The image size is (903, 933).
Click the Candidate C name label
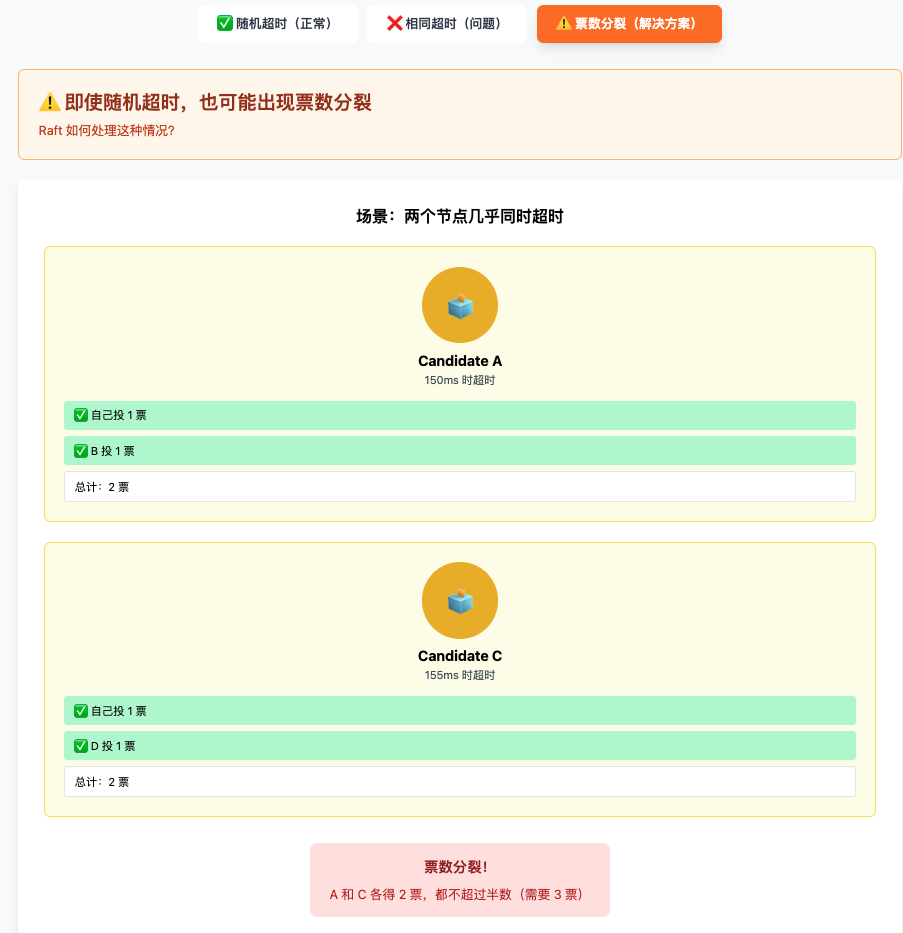(x=460, y=656)
